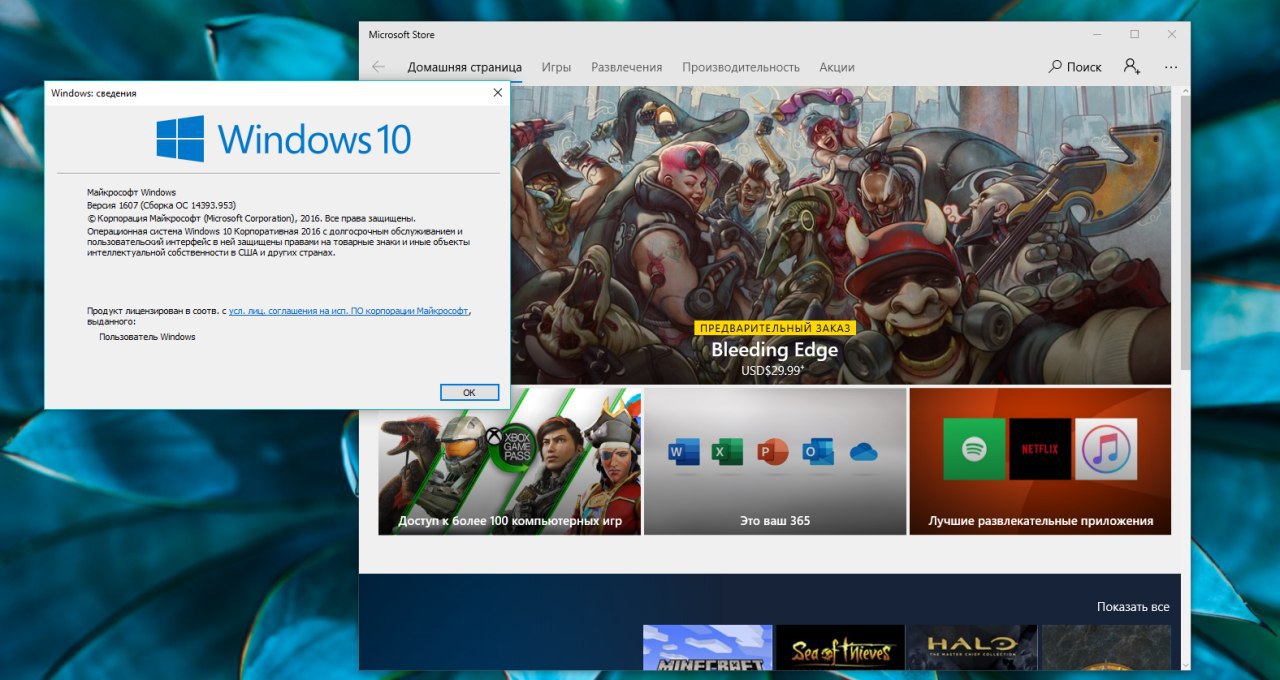Open the Sea of Thieves thumbnail

point(841,647)
